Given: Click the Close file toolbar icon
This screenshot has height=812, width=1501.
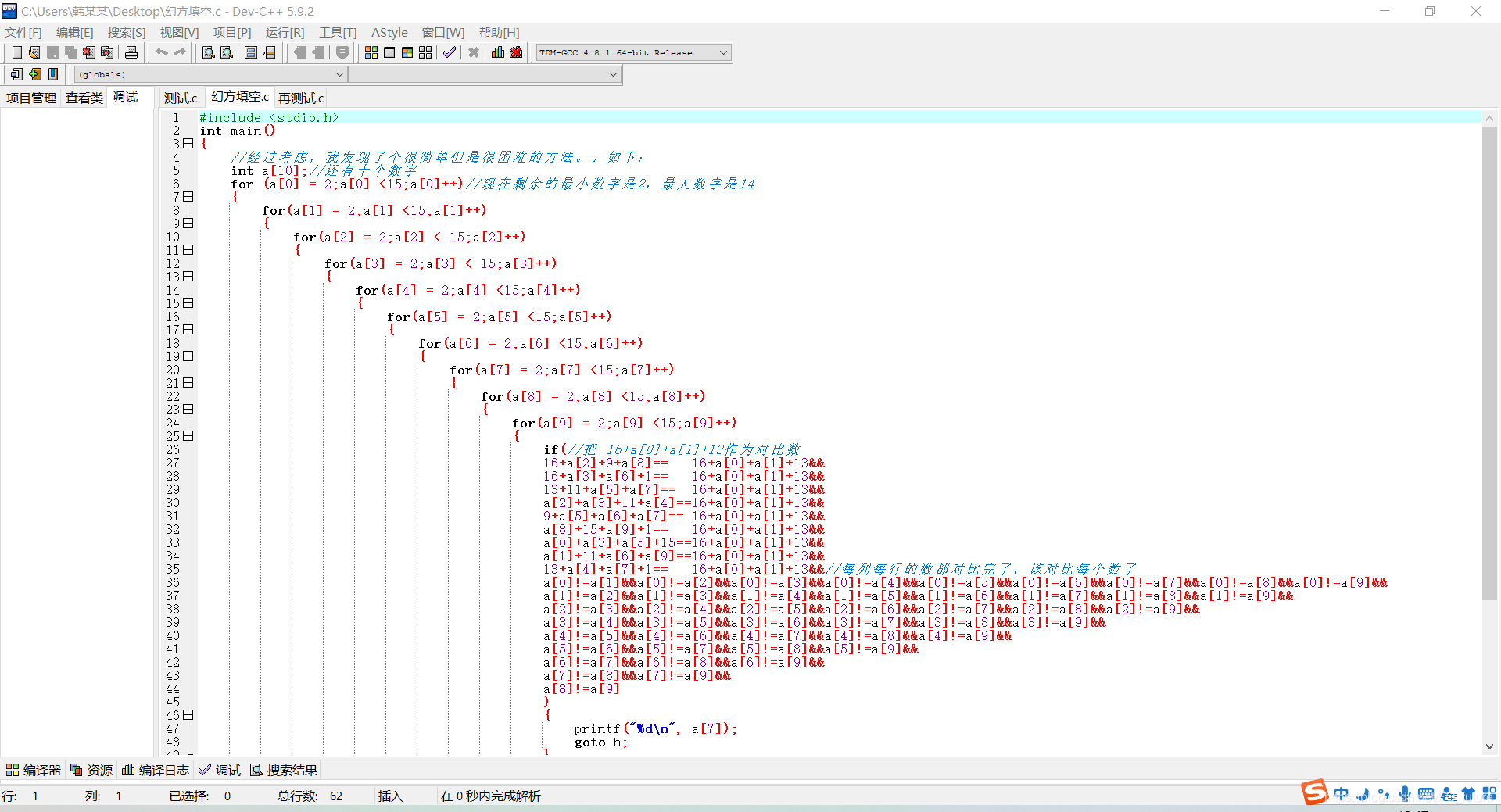Looking at the screenshot, I should [88, 52].
